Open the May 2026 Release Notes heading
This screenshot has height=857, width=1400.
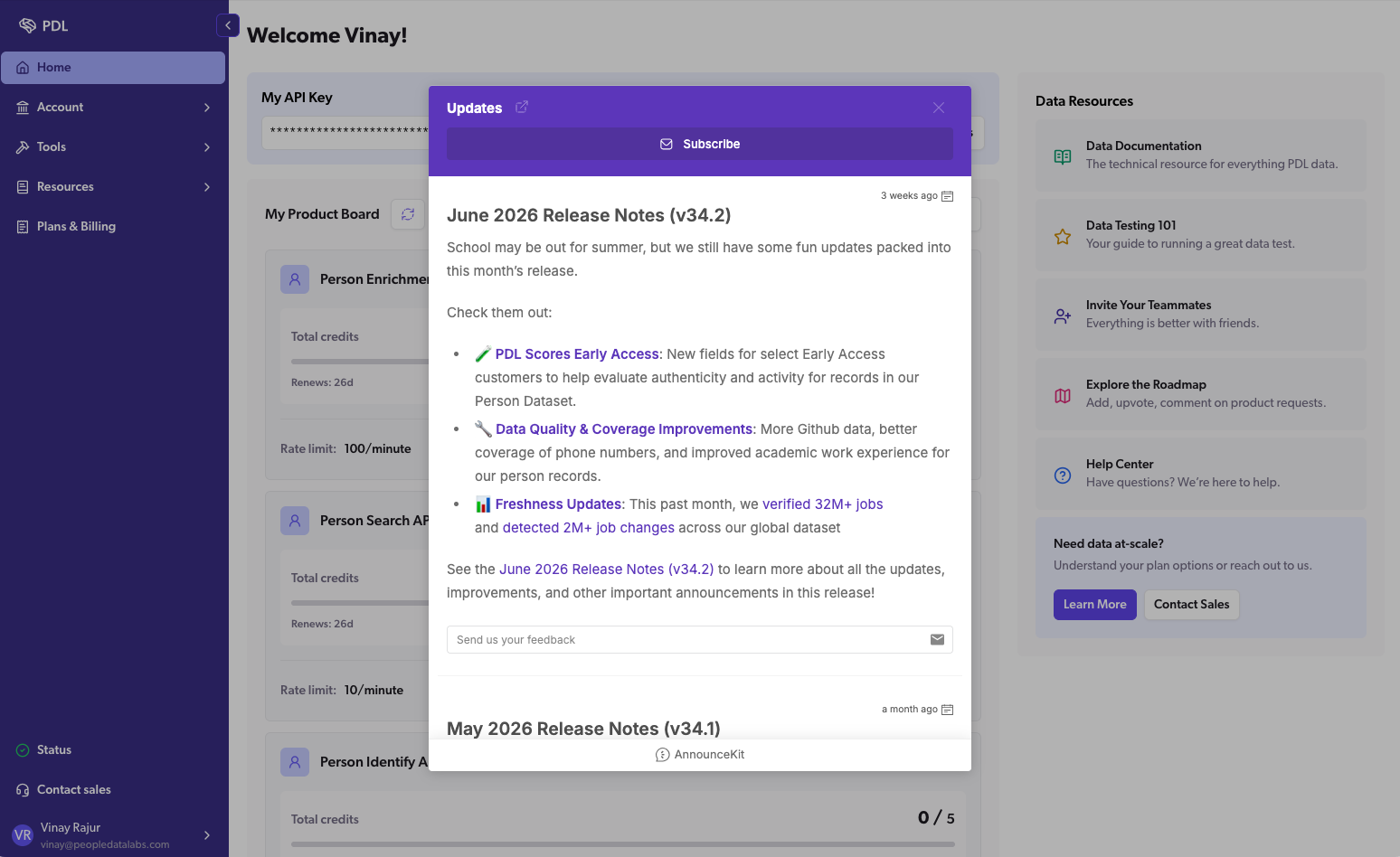point(583,729)
